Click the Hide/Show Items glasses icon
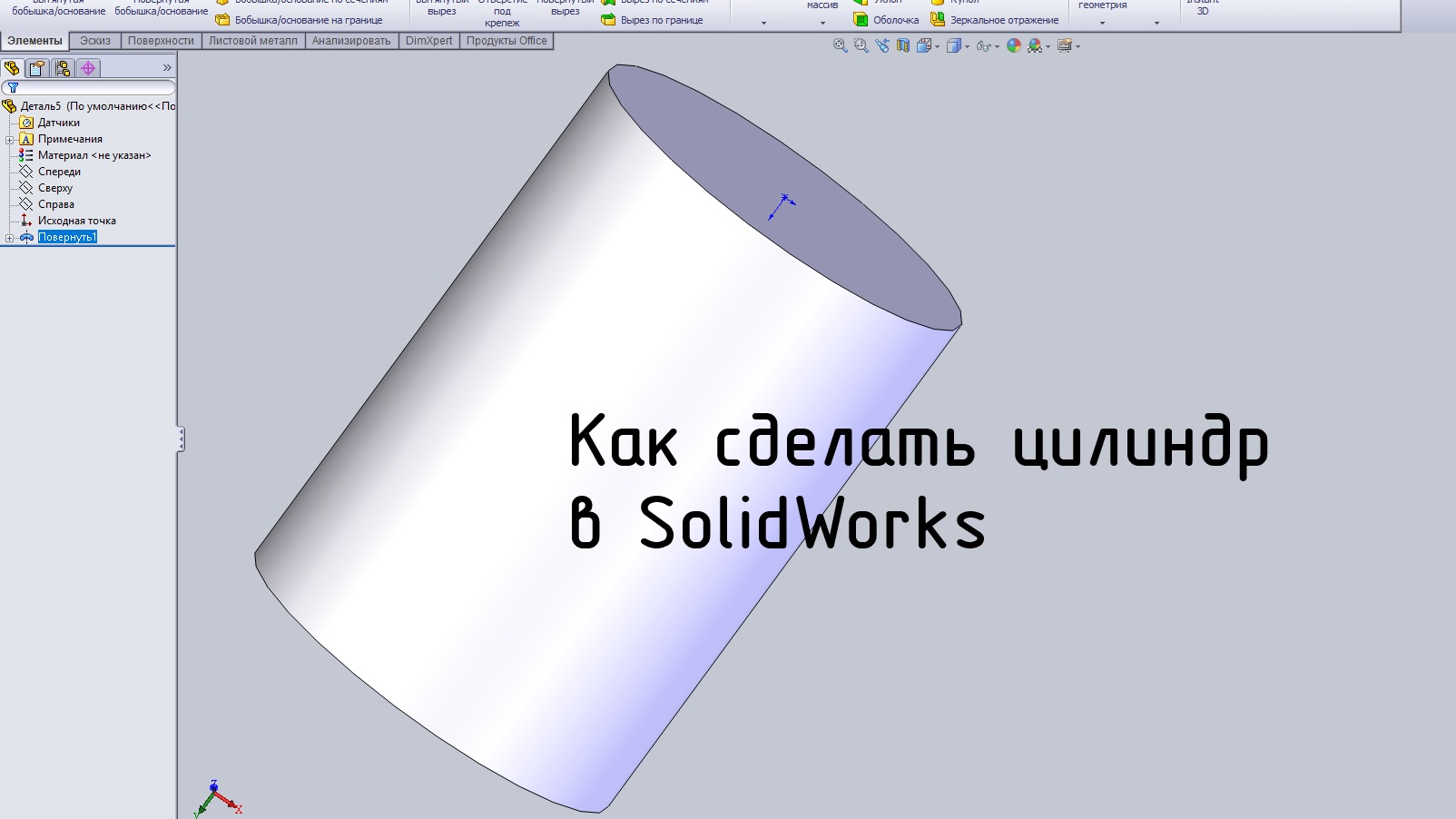This screenshot has height=819, width=1456. click(x=983, y=45)
